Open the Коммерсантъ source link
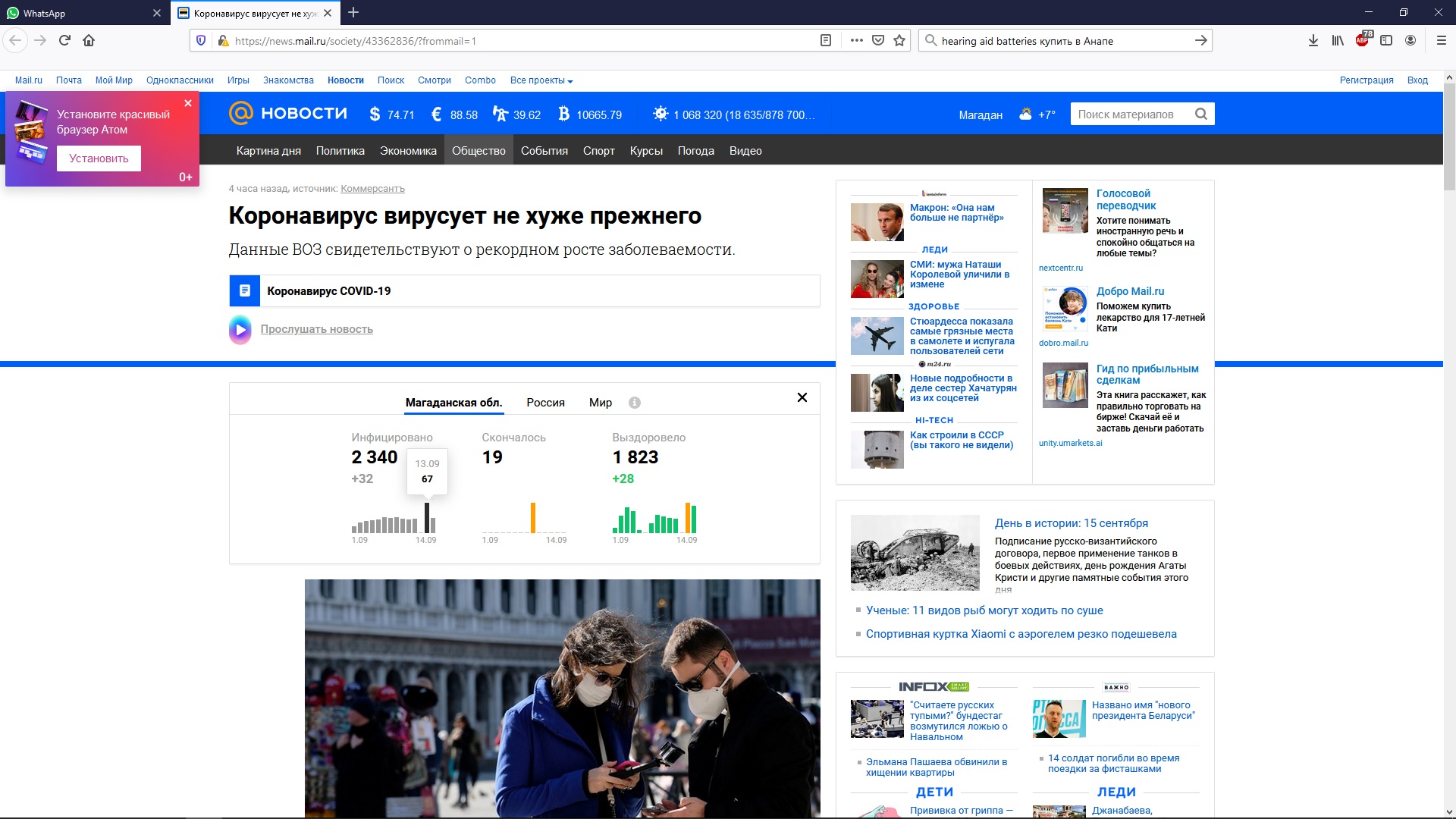The height and width of the screenshot is (819, 1456). 372,189
